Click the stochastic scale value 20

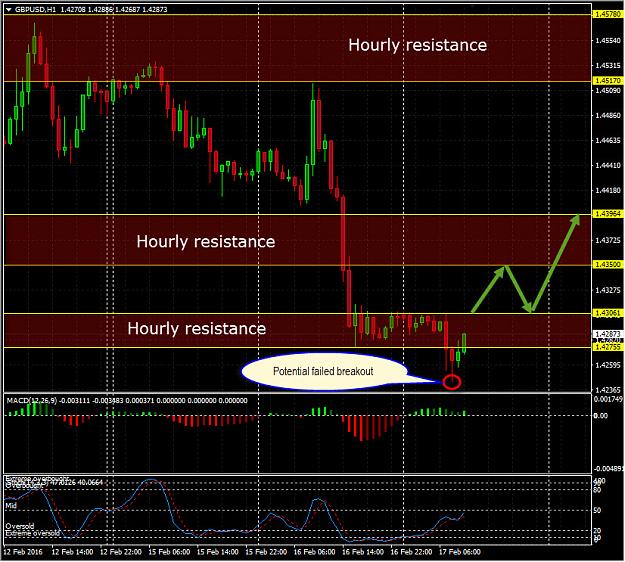point(597,531)
